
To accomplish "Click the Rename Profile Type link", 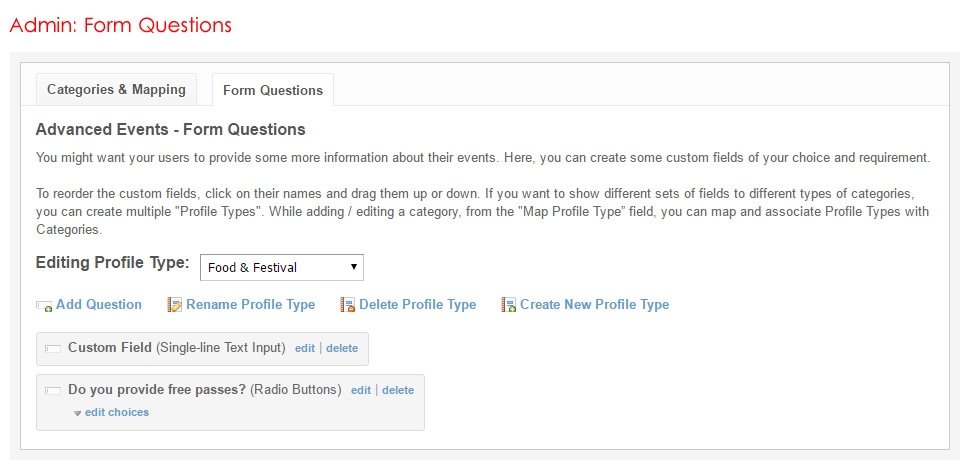I will (x=250, y=305).
